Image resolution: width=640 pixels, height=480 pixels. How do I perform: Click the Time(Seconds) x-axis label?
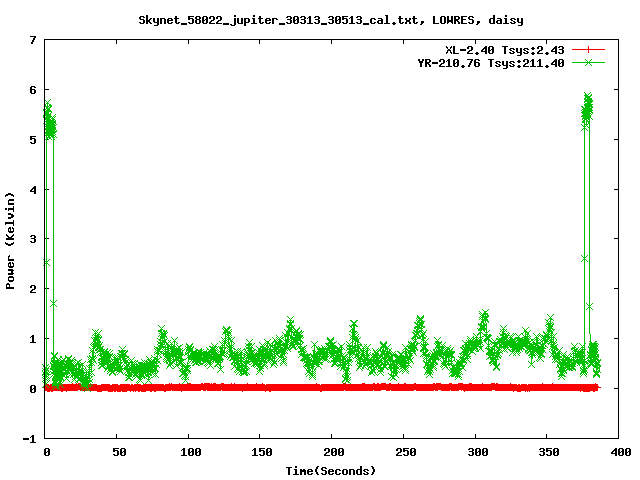click(x=331, y=470)
